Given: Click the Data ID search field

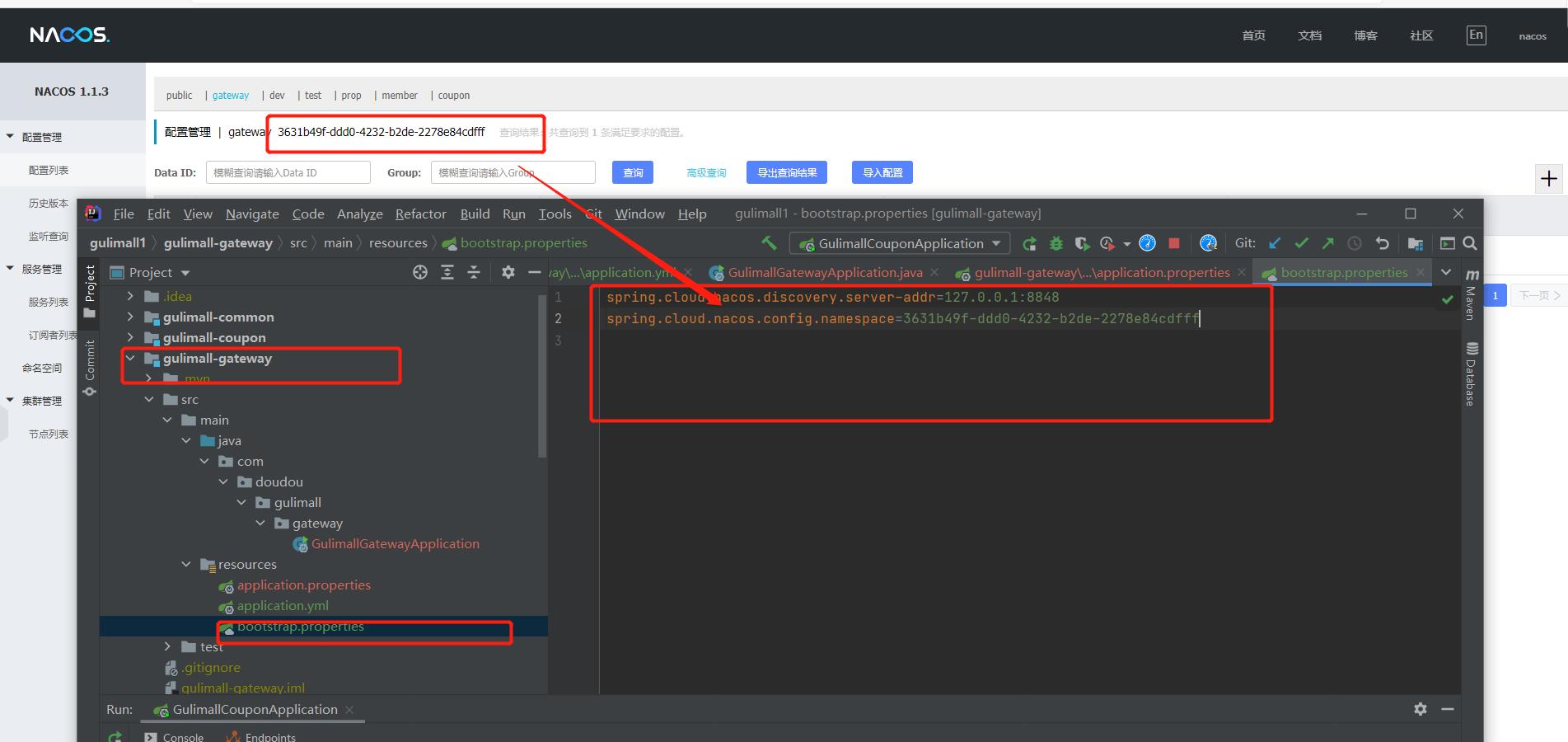Looking at the screenshot, I should 288,172.
